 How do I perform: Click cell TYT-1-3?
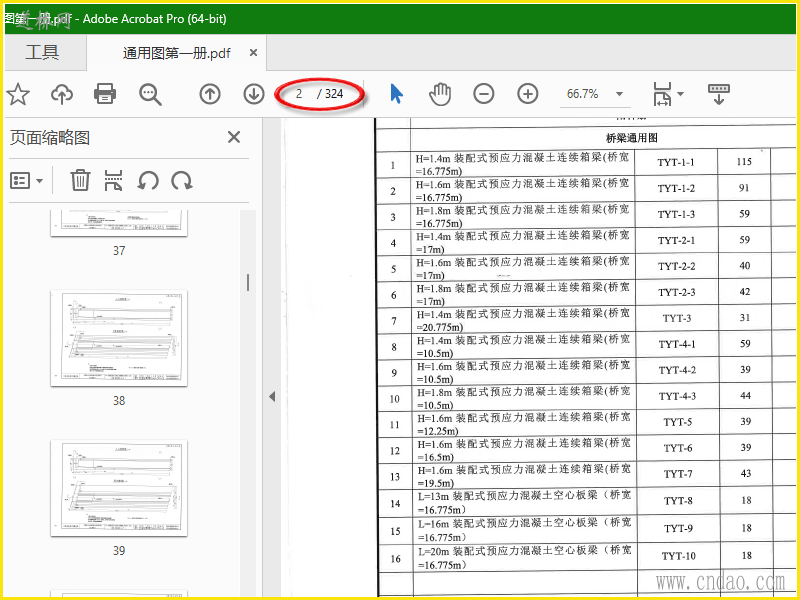coord(677,214)
